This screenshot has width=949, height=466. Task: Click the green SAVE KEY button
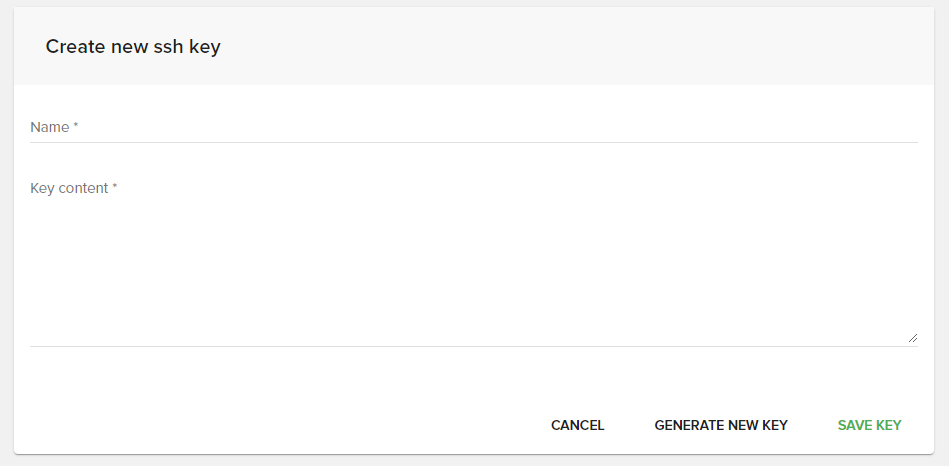869,425
